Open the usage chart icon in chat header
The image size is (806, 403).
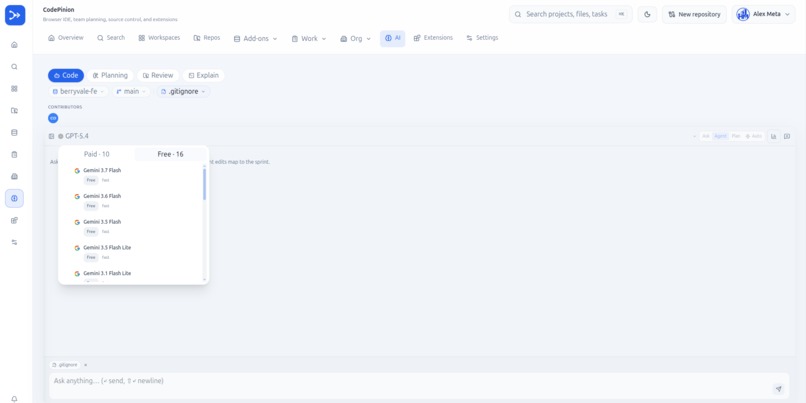coord(774,136)
